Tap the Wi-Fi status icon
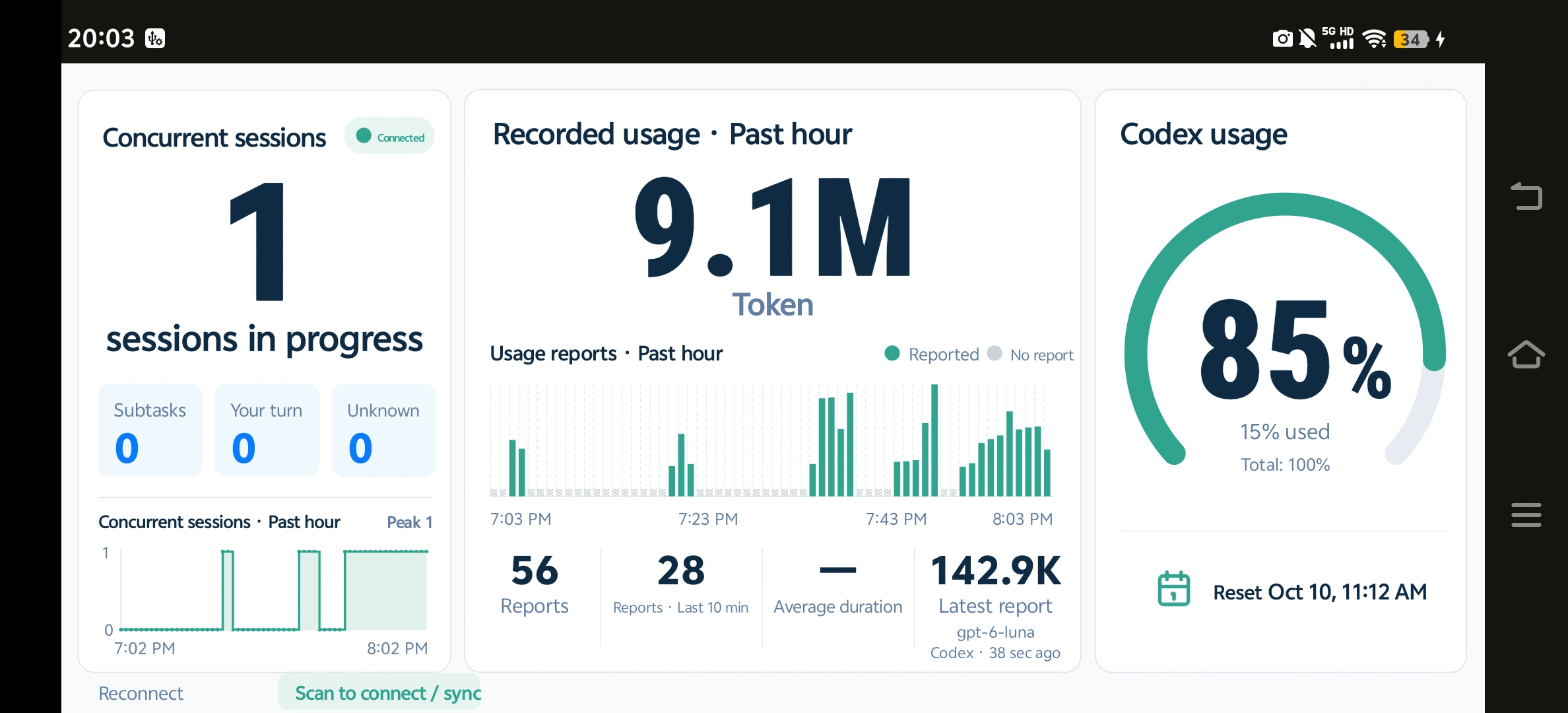Image resolution: width=1568 pixels, height=713 pixels. pyautogui.click(x=1375, y=39)
